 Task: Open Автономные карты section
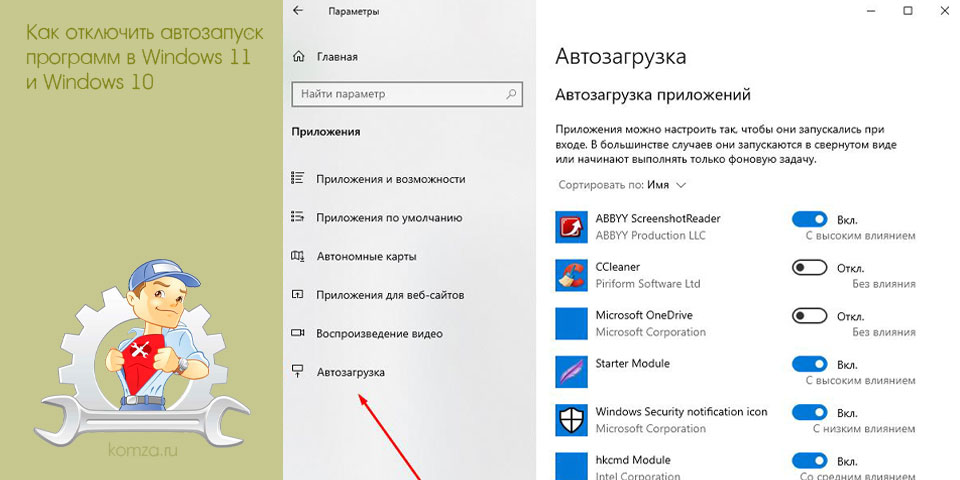pos(366,256)
